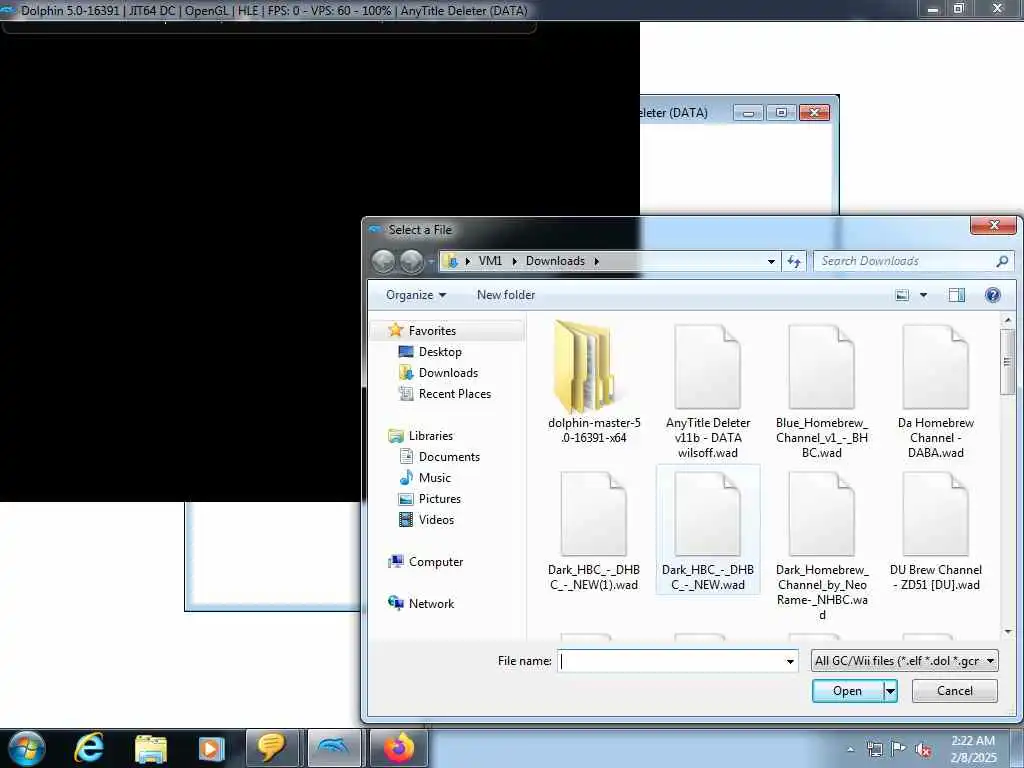This screenshot has height=768, width=1024.
Task: Show hidden tray icons arrow
Action: [851, 749]
